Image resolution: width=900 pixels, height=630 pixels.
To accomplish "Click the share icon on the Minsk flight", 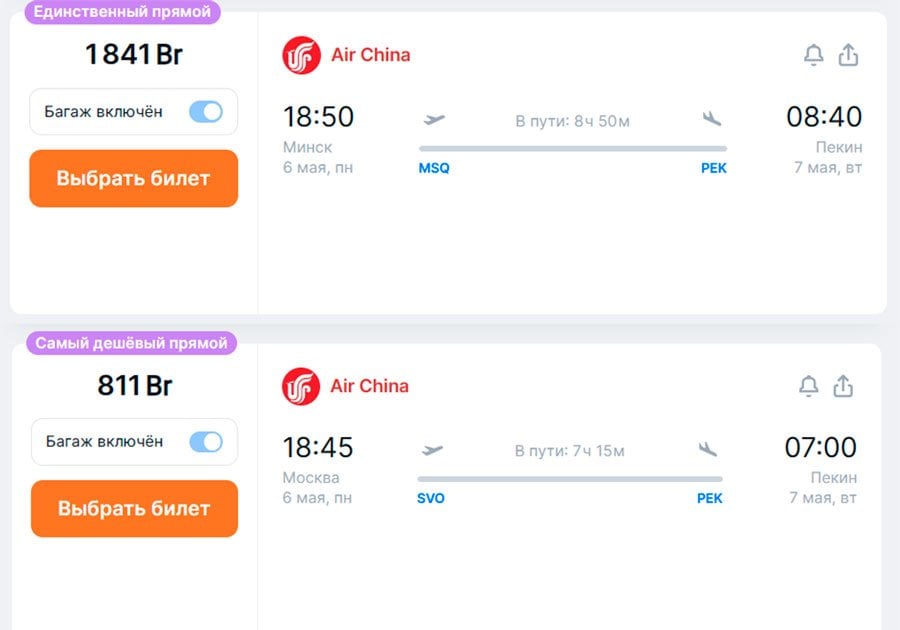I will click(x=848, y=55).
